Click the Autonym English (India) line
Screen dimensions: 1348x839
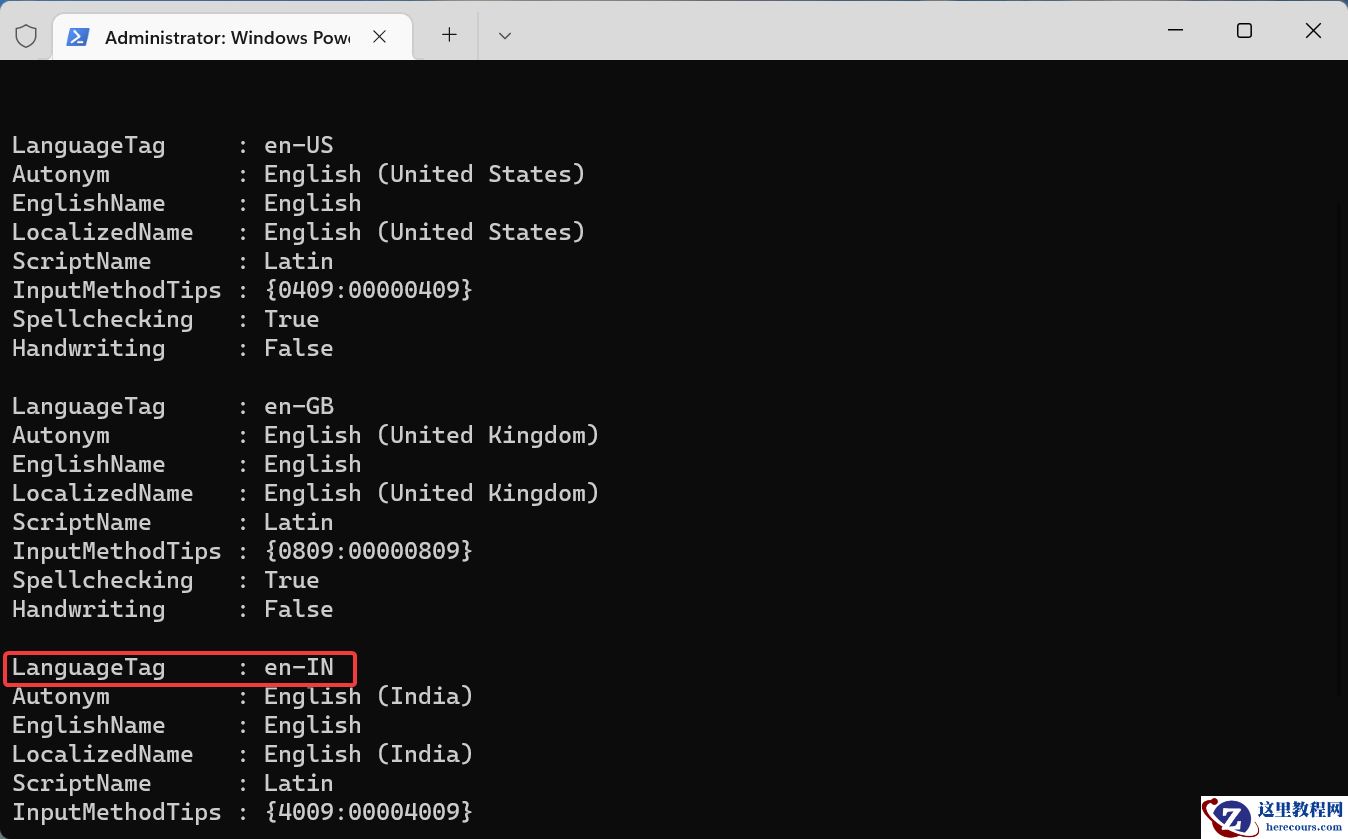243,696
